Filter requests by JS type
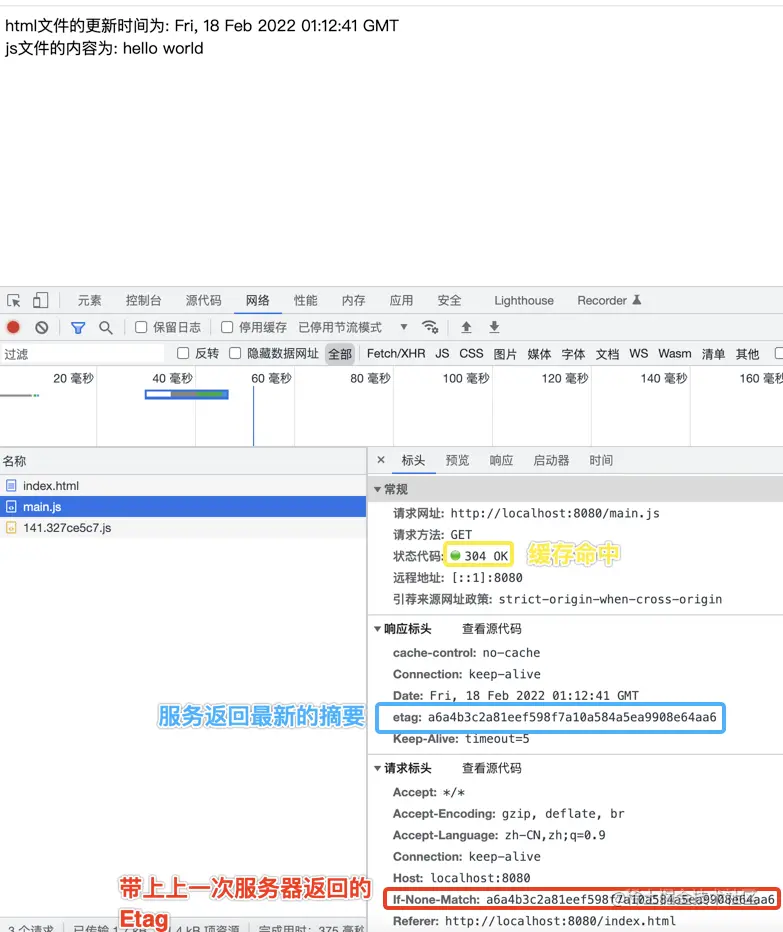The height and width of the screenshot is (932, 783). (x=442, y=354)
